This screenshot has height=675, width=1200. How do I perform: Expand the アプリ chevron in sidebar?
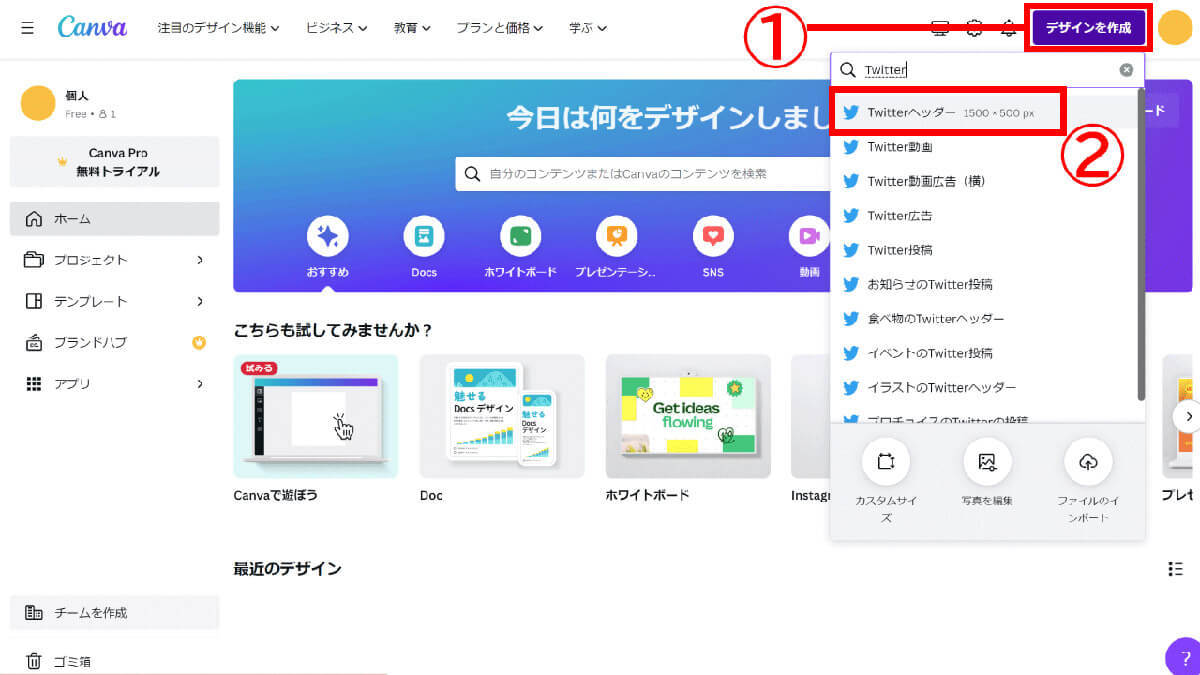[x=200, y=384]
